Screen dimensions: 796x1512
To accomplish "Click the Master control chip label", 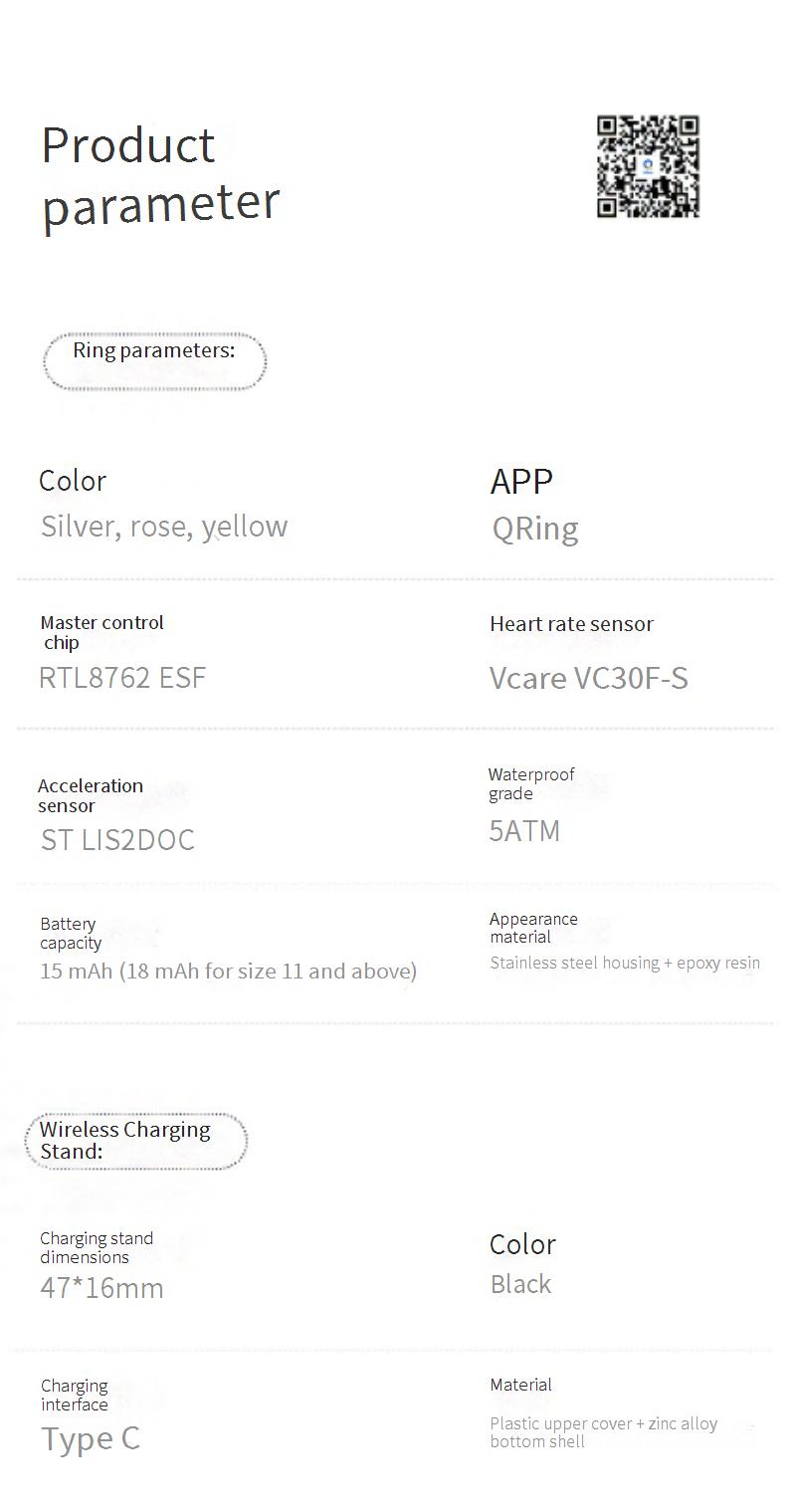I will click(x=101, y=632).
